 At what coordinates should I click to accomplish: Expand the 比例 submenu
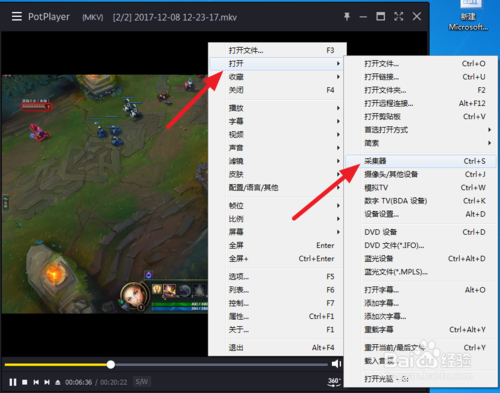coord(277,219)
